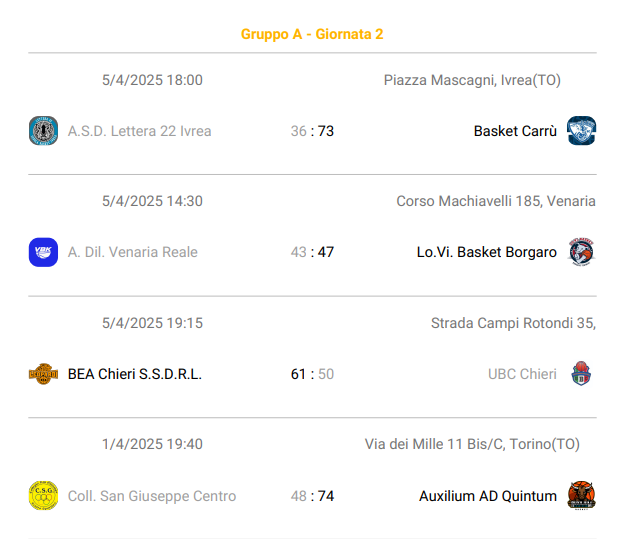Click the Piazza Mascagni, Ivrea(TO) venue
623x539 pixels.
tap(472, 80)
